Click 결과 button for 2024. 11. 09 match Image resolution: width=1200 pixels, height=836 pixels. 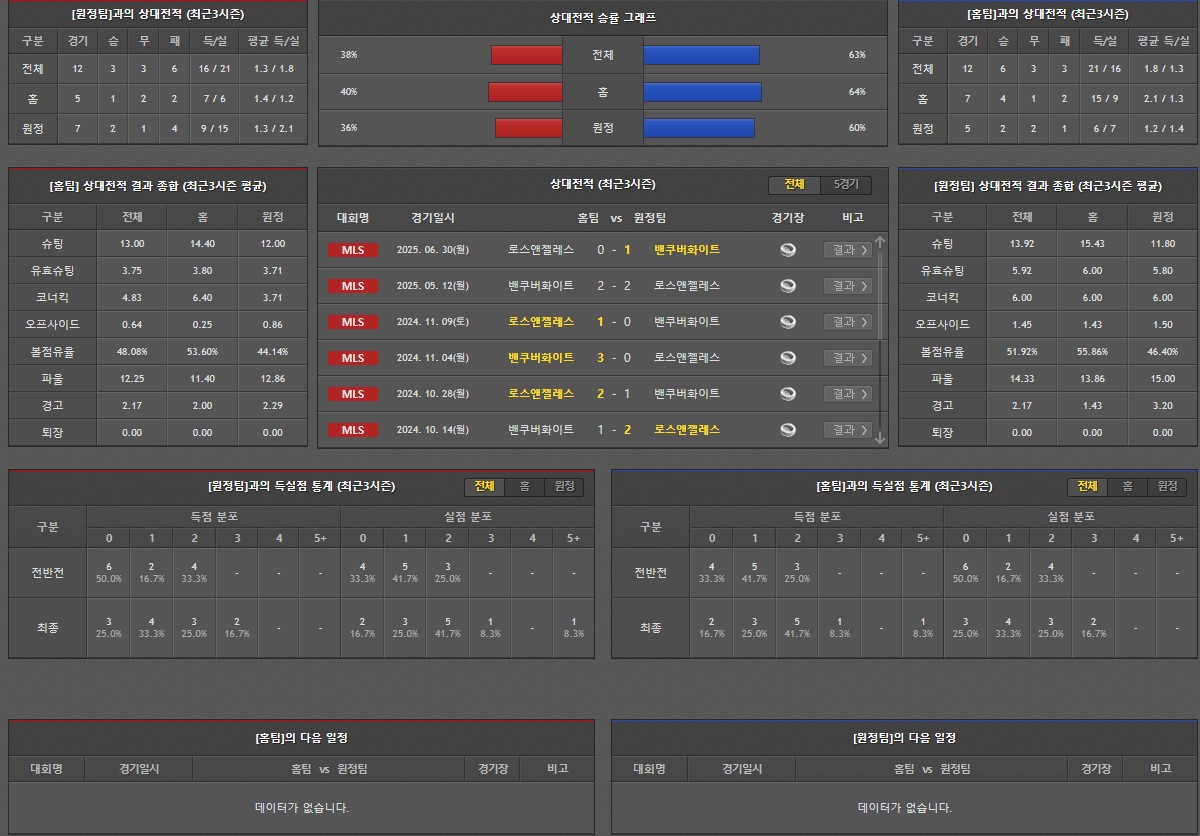click(847, 322)
